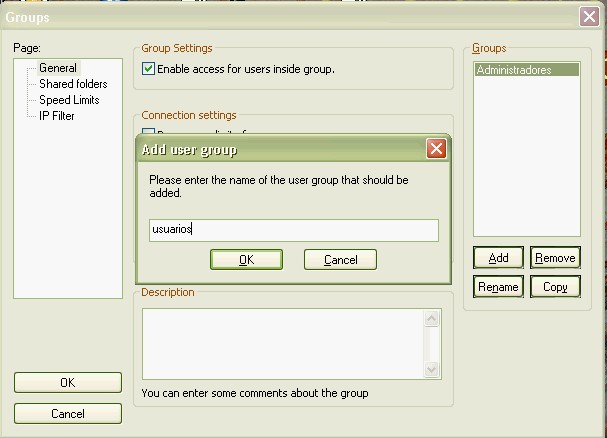Click the Add group button
The image size is (607, 438).
pyautogui.click(x=498, y=258)
